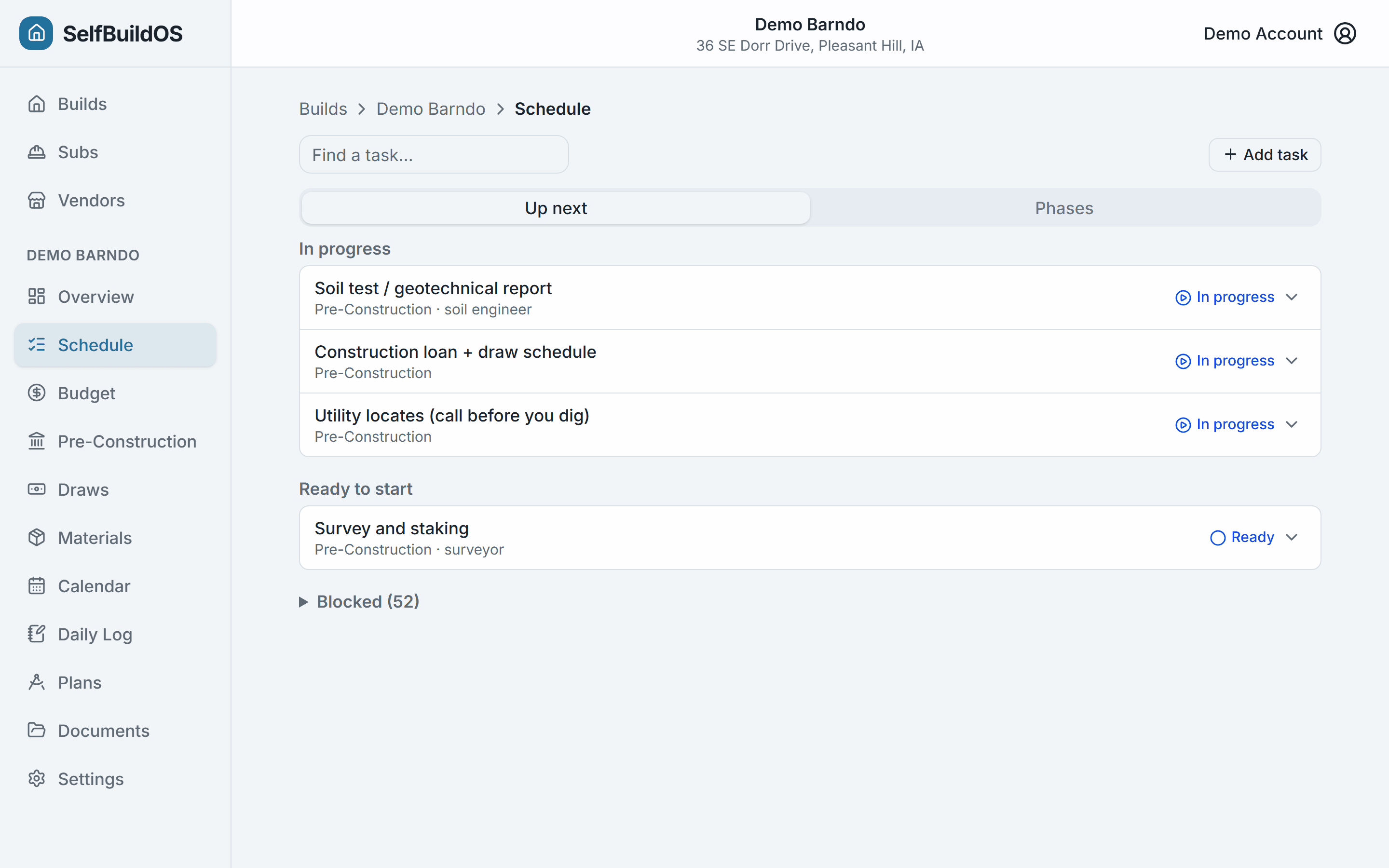
Task: Click the SelfBuildOS home logo icon
Action: point(36,33)
